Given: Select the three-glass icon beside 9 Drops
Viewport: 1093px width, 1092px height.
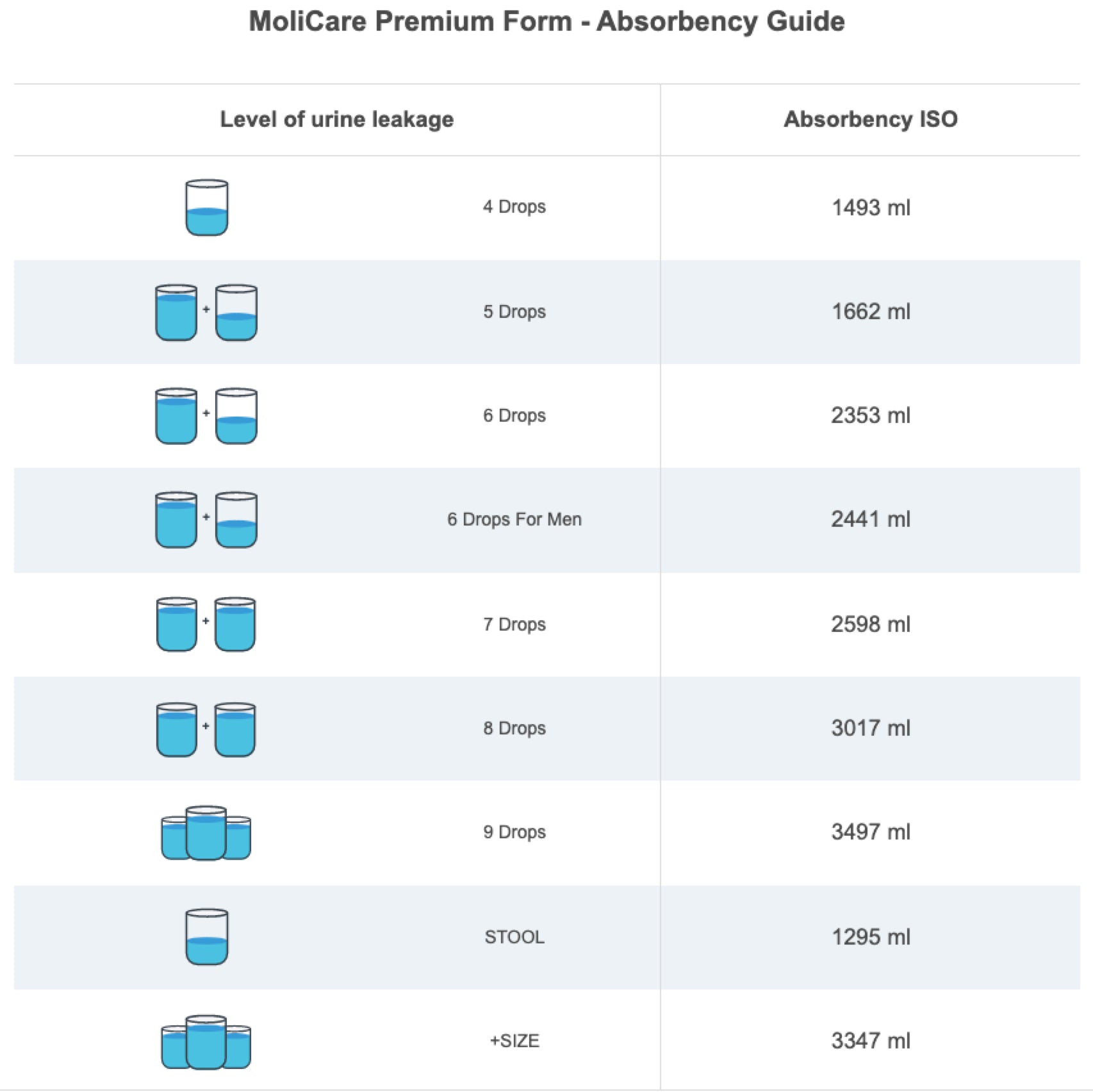Looking at the screenshot, I should (x=206, y=833).
